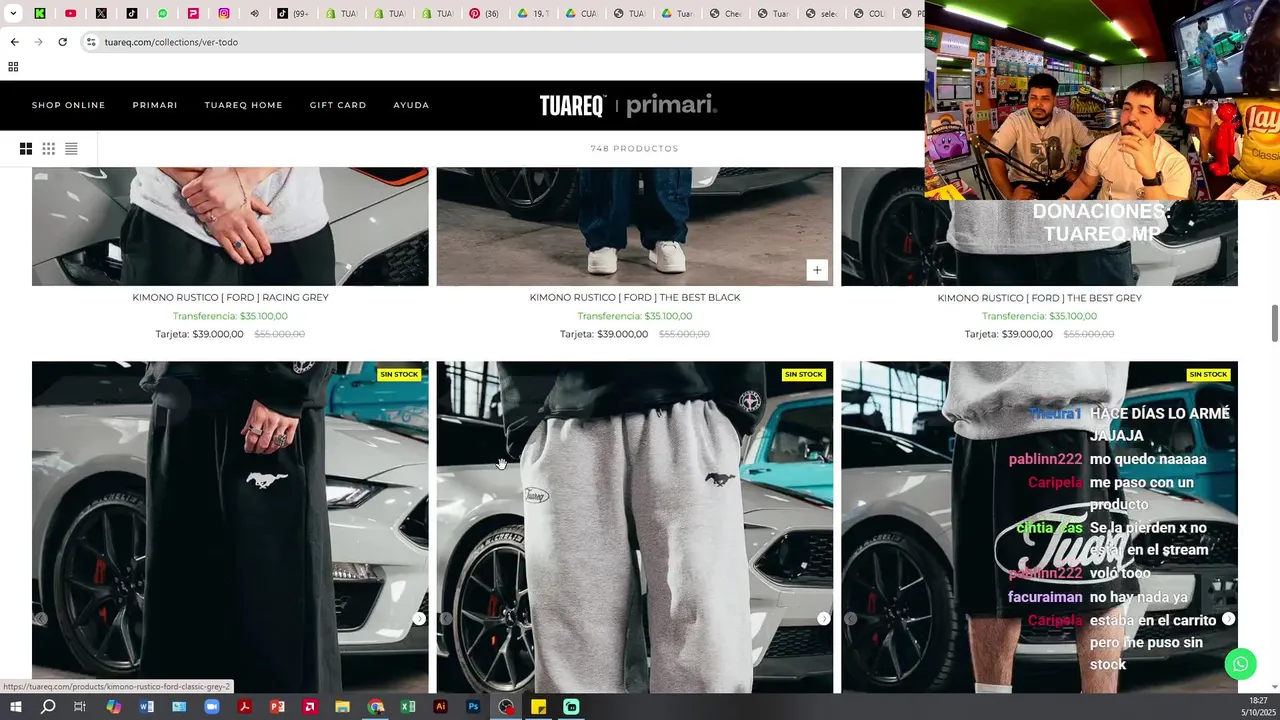Open the apps grid in bookmarks bar
Screen dimensions: 1280x720
pyautogui.click(x=13, y=67)
